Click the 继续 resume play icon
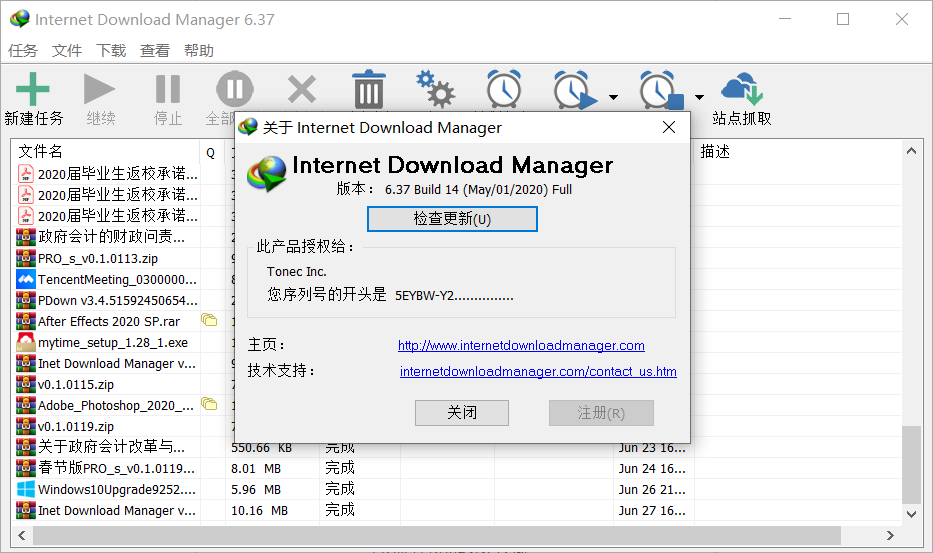 tap(100, 90)
